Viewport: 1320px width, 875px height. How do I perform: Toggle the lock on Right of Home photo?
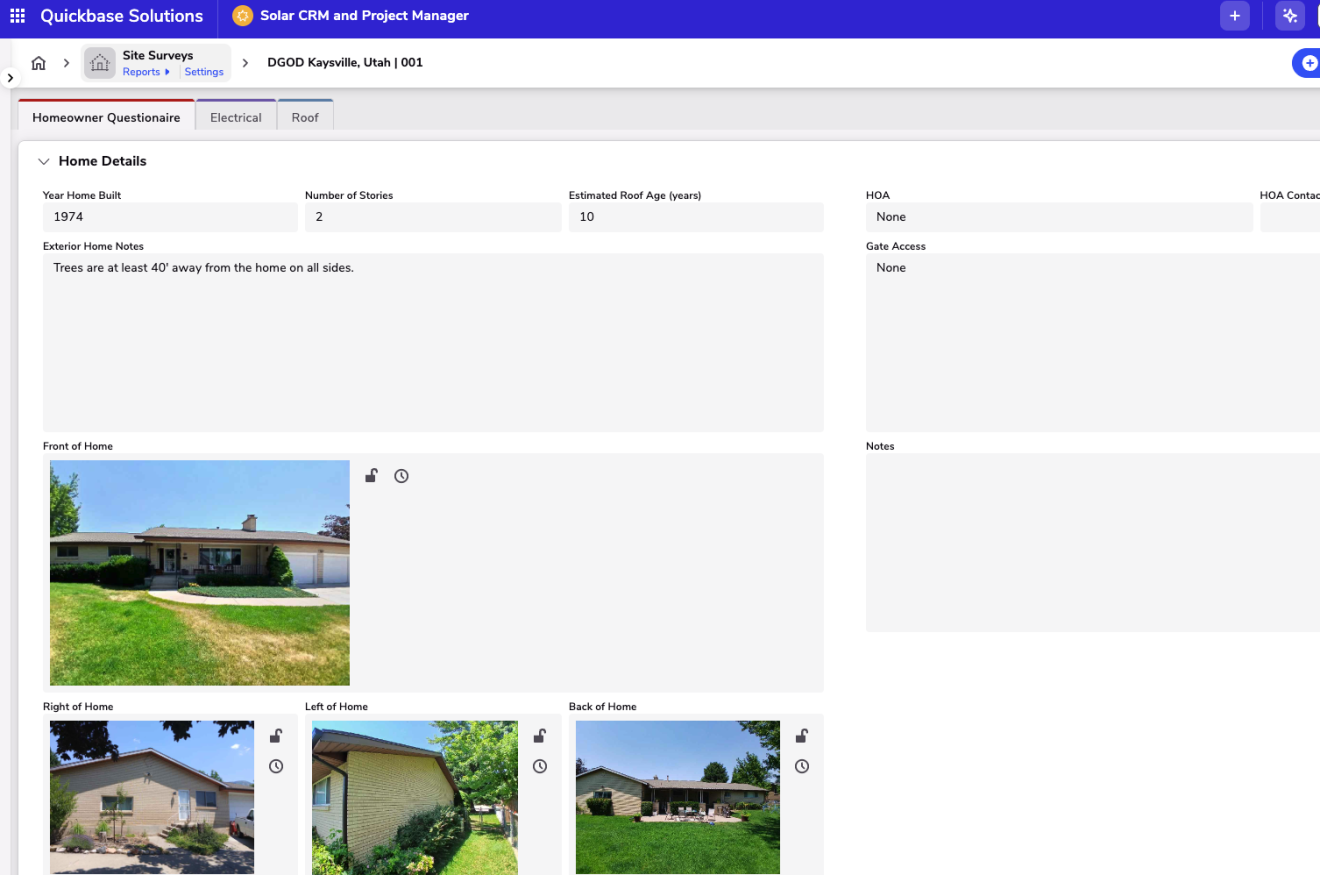pyautogui.click(x=276, y=736)
